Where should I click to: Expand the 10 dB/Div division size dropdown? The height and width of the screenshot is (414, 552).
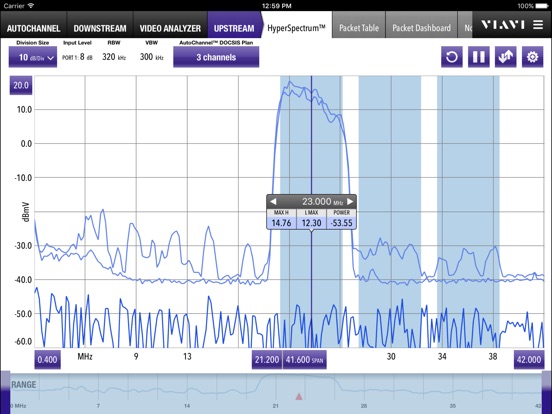pos(33,57)
